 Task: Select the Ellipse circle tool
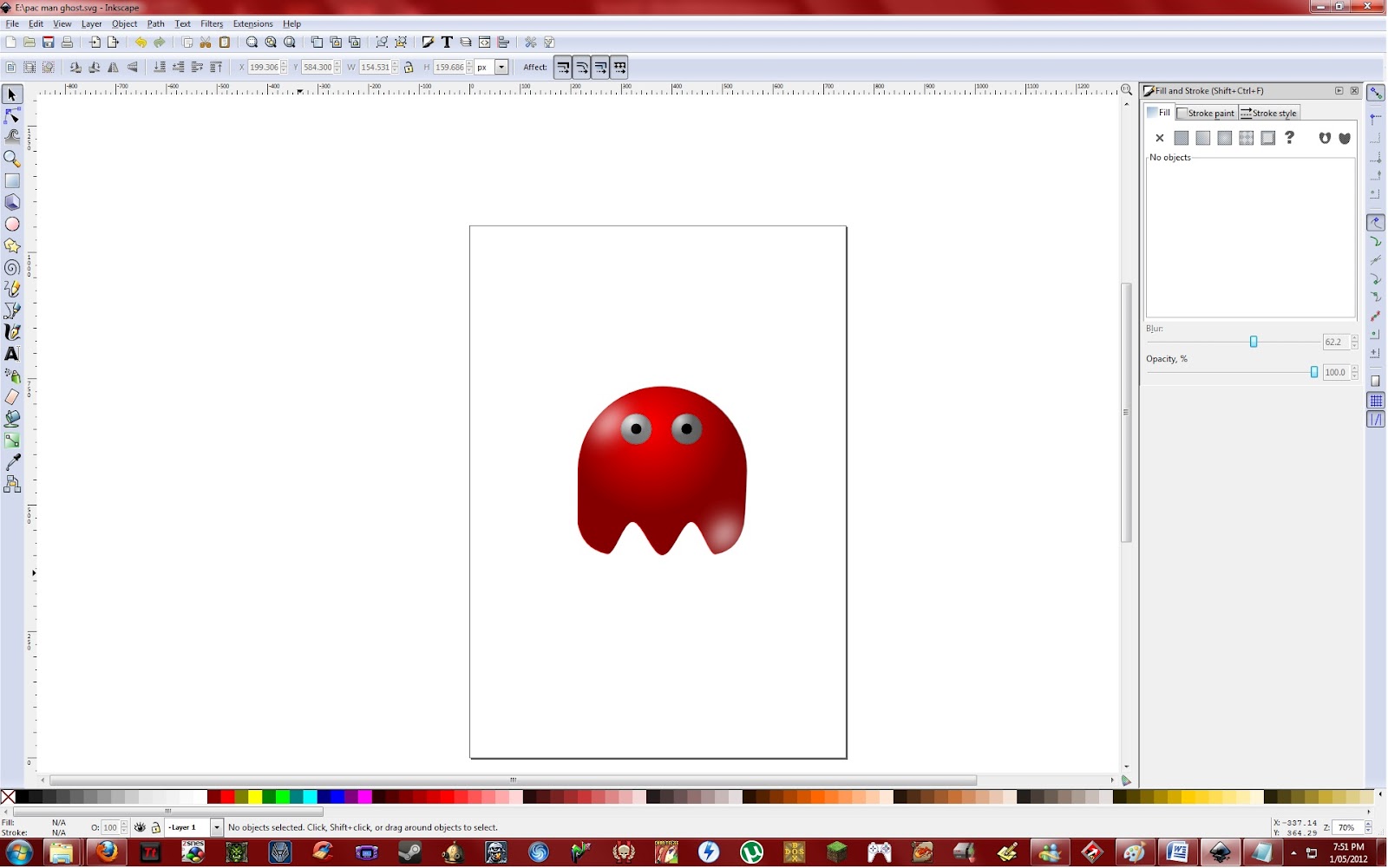[12, 224]
